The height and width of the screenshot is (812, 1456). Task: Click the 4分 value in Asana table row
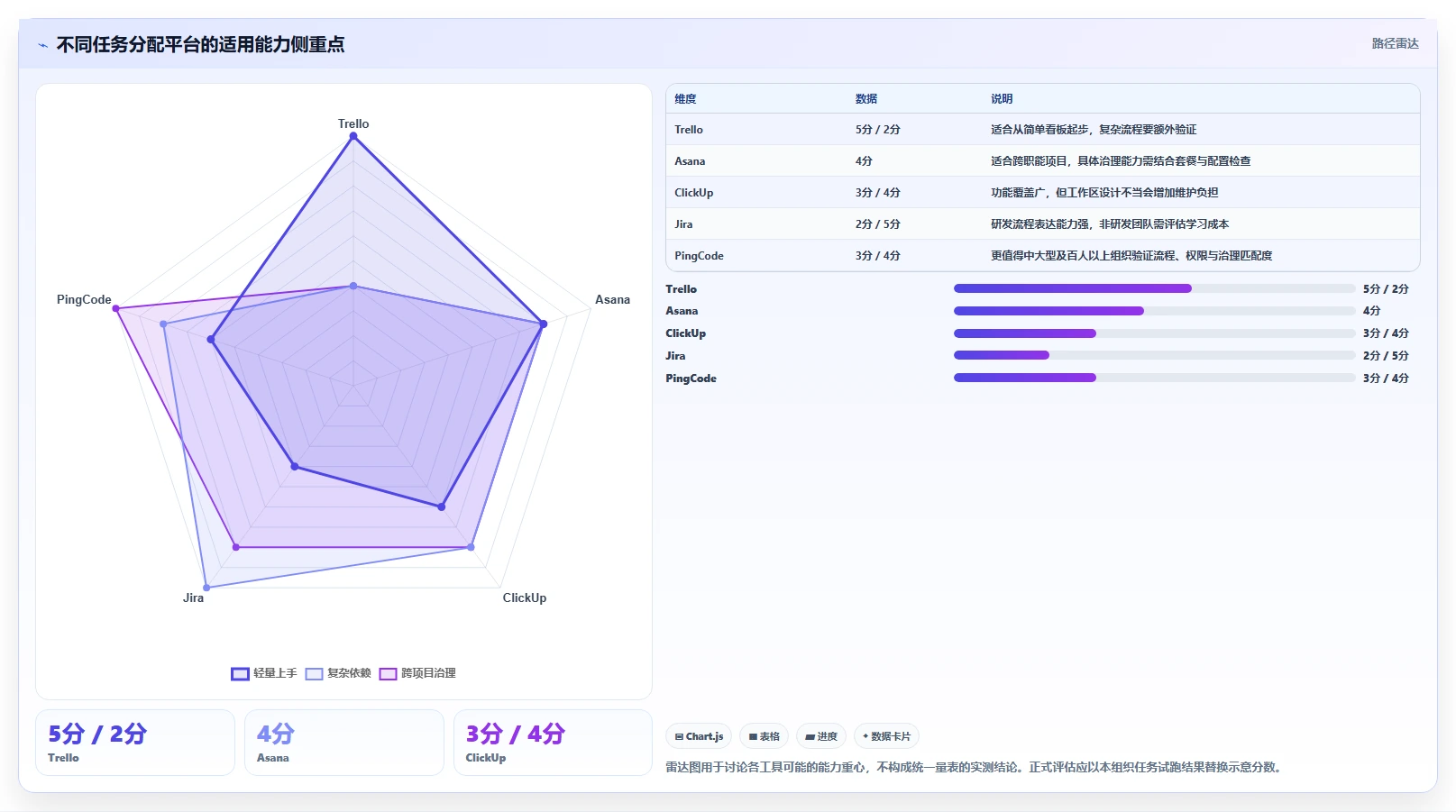pos(864,161)
